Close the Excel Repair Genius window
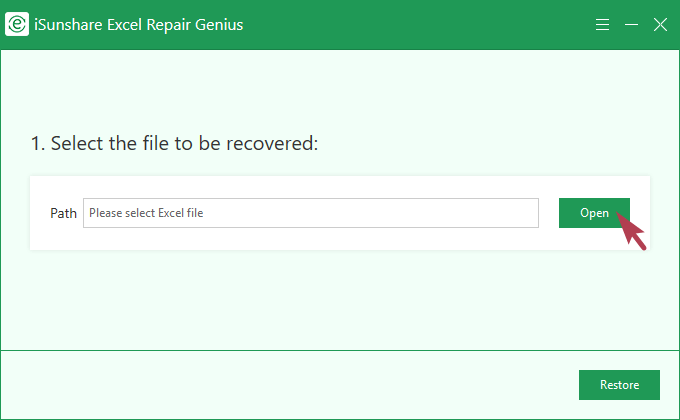Image resolution: width=680 pixels, height=420 pixels. pos(660,24)
